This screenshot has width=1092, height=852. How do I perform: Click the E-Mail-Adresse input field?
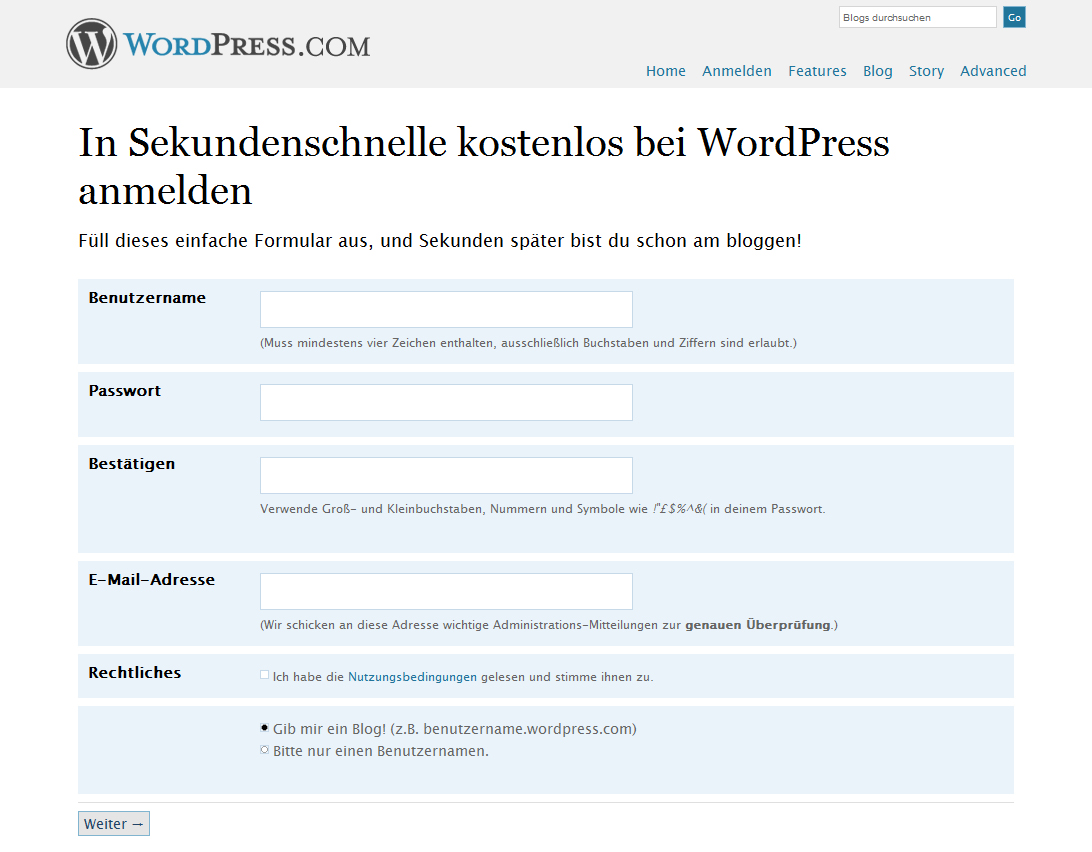tap(446, 591)
